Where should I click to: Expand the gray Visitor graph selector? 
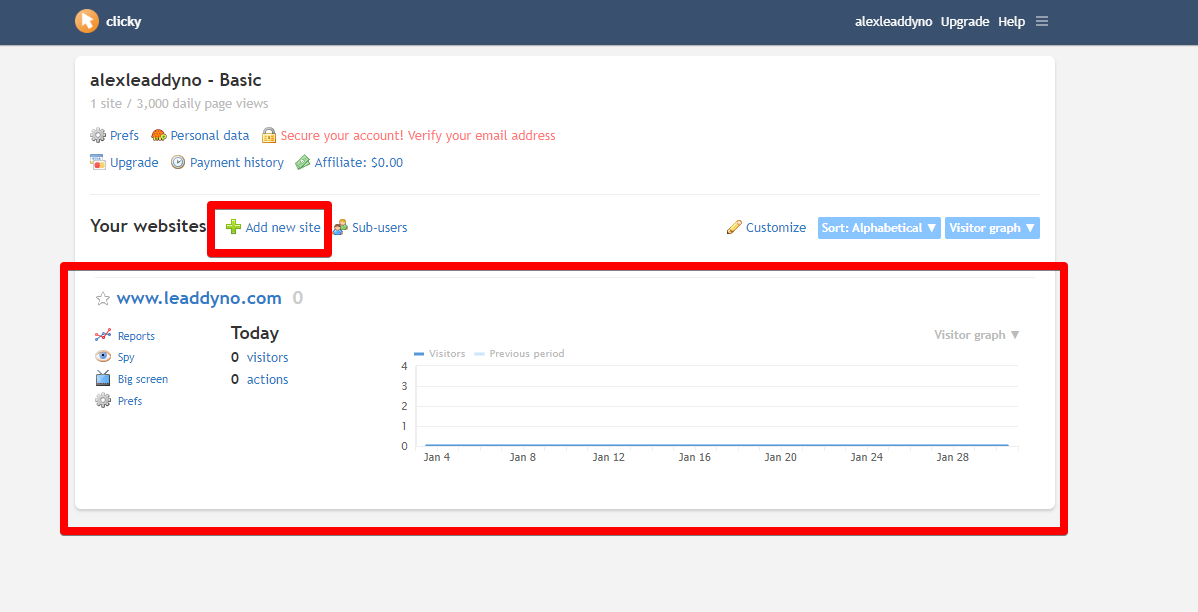click(x=976, y=335)
